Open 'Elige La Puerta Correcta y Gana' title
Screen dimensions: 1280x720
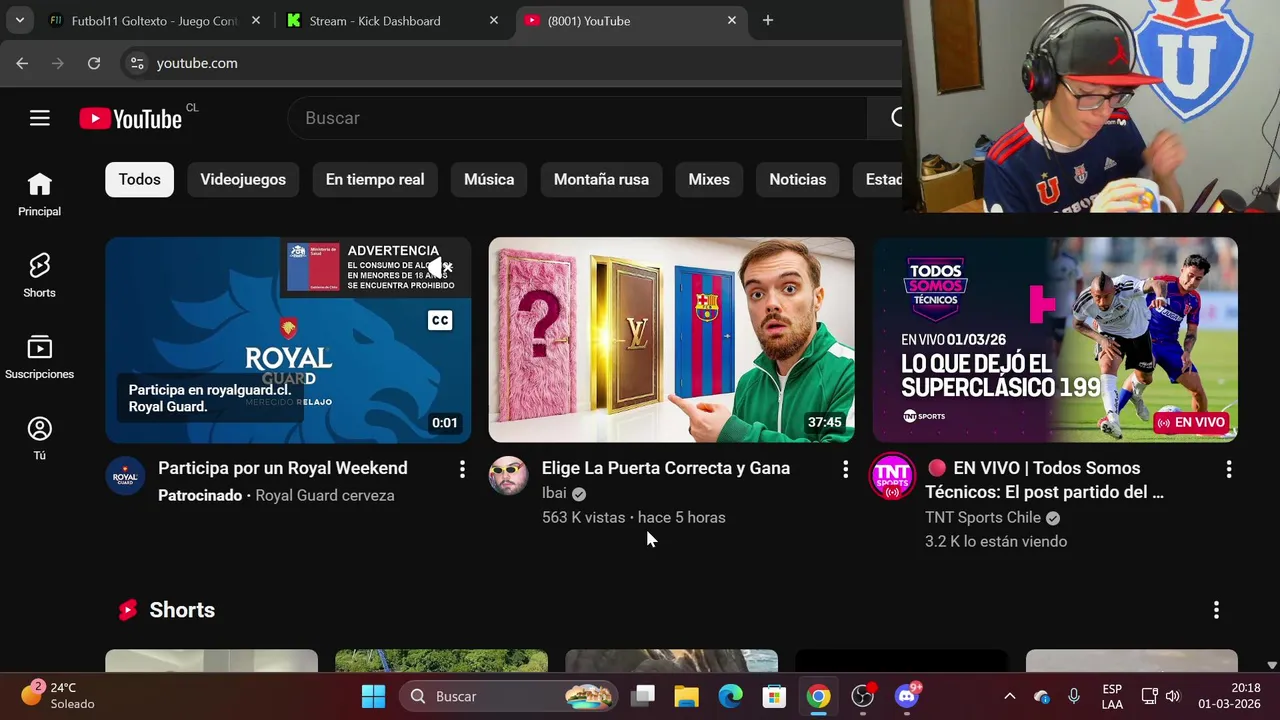666,468
